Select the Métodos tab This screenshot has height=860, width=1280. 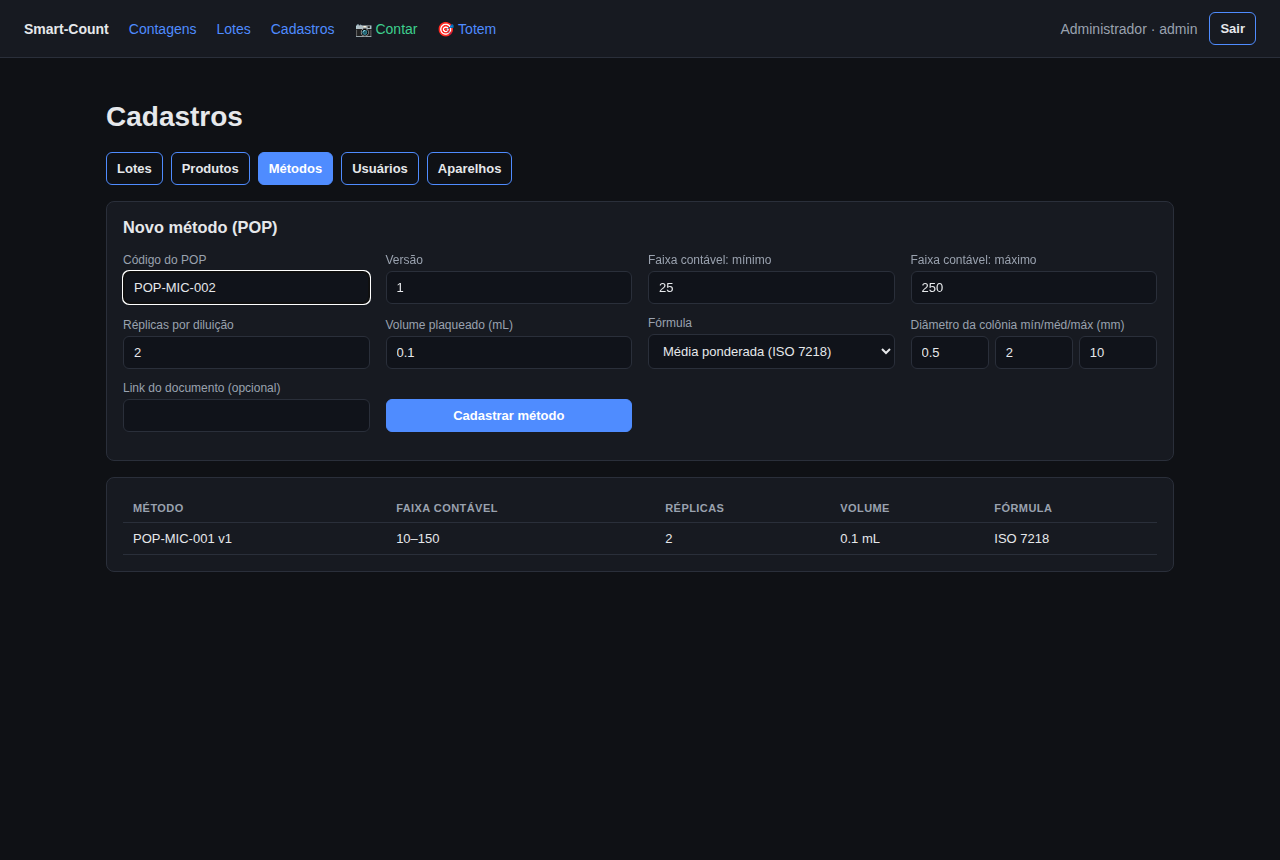(295, 169)
